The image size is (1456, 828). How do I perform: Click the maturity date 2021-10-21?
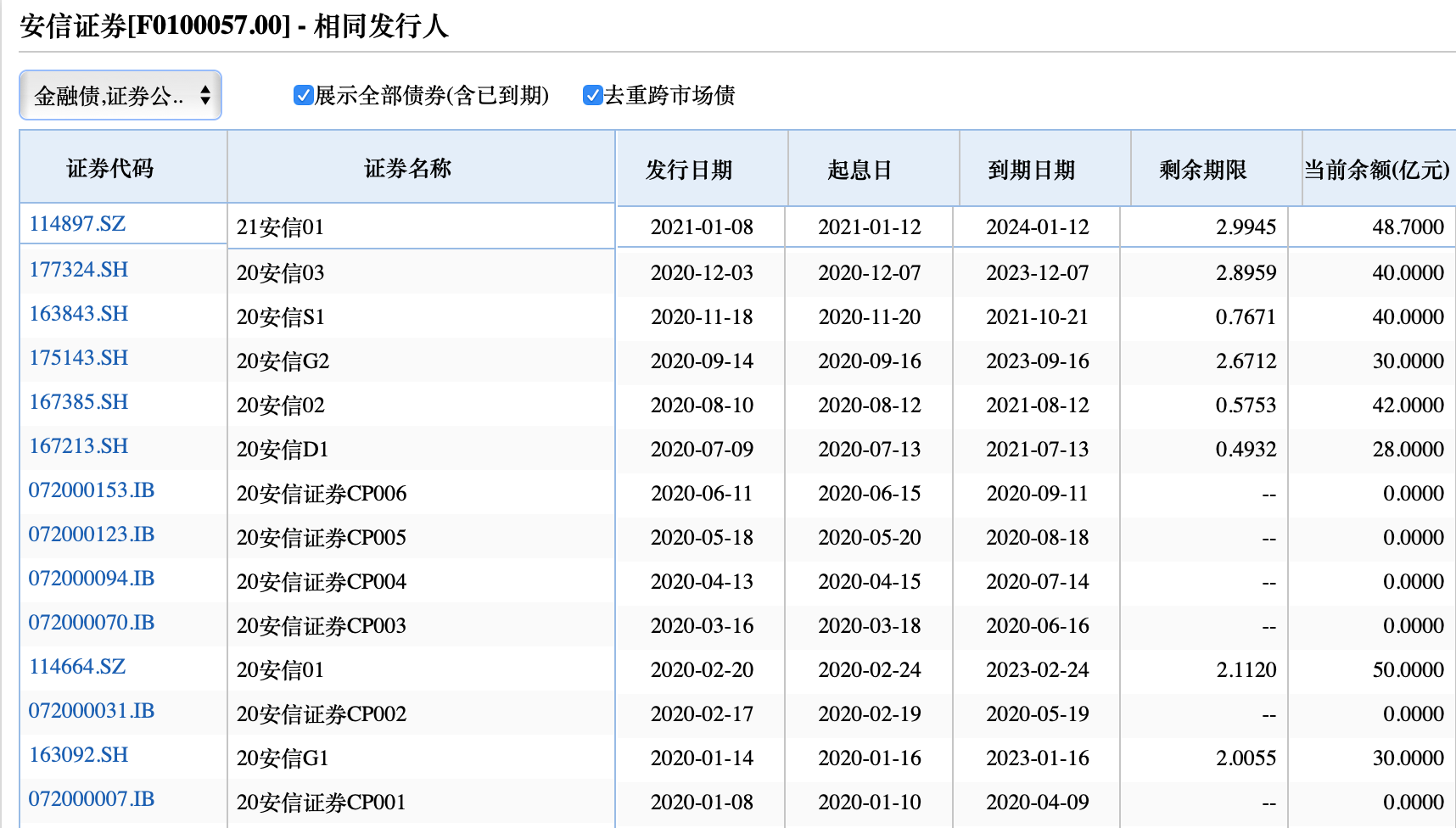(x=1038, y=316)
